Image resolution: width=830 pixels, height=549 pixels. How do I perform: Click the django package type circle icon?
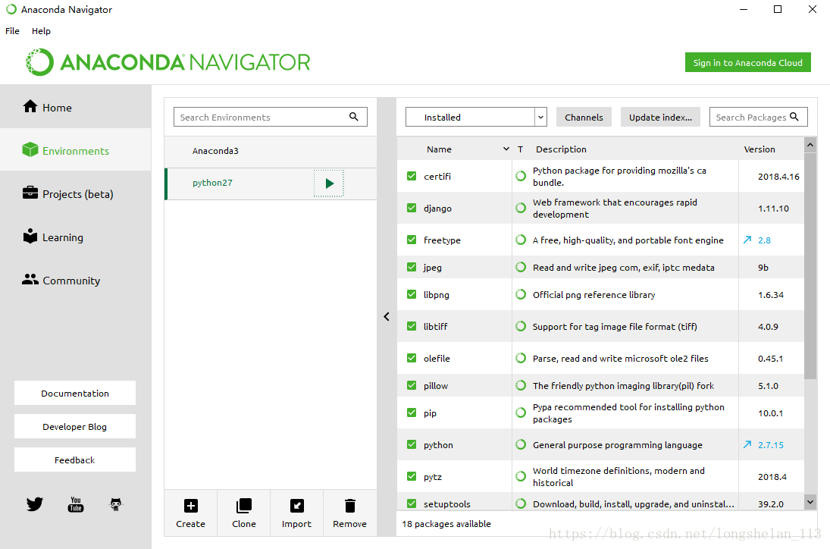pyautogui.click(x=521, y=208)
